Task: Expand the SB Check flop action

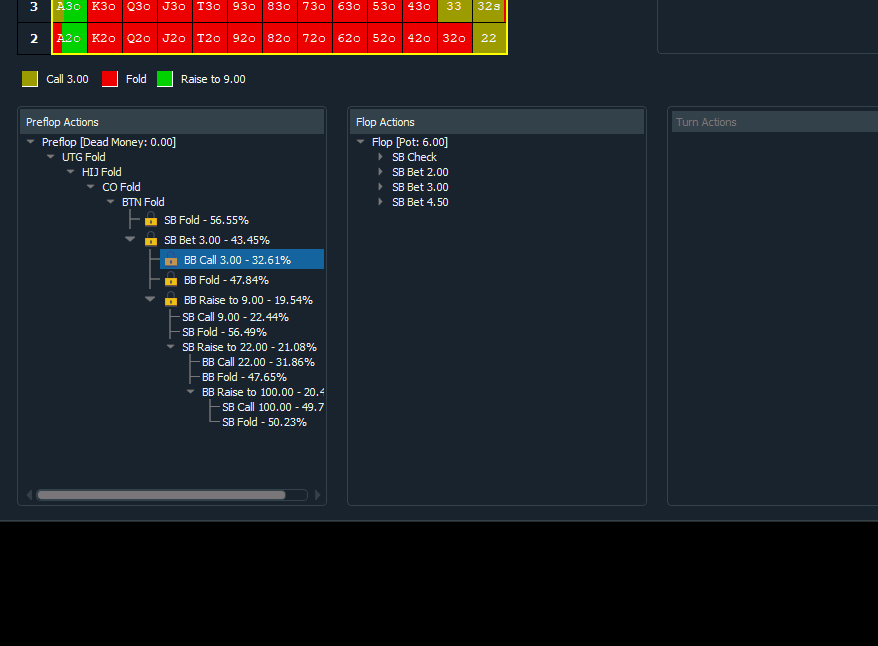Action: 381,157
